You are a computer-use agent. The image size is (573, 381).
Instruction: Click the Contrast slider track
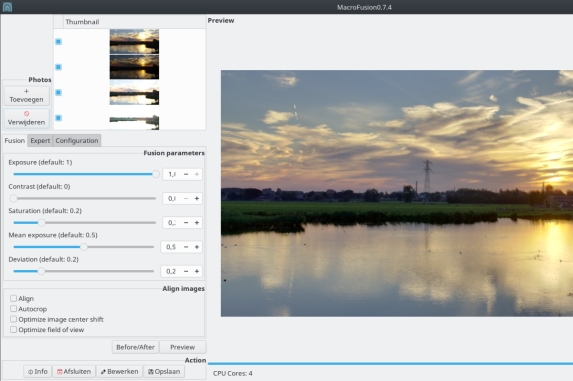pos(85,198)
